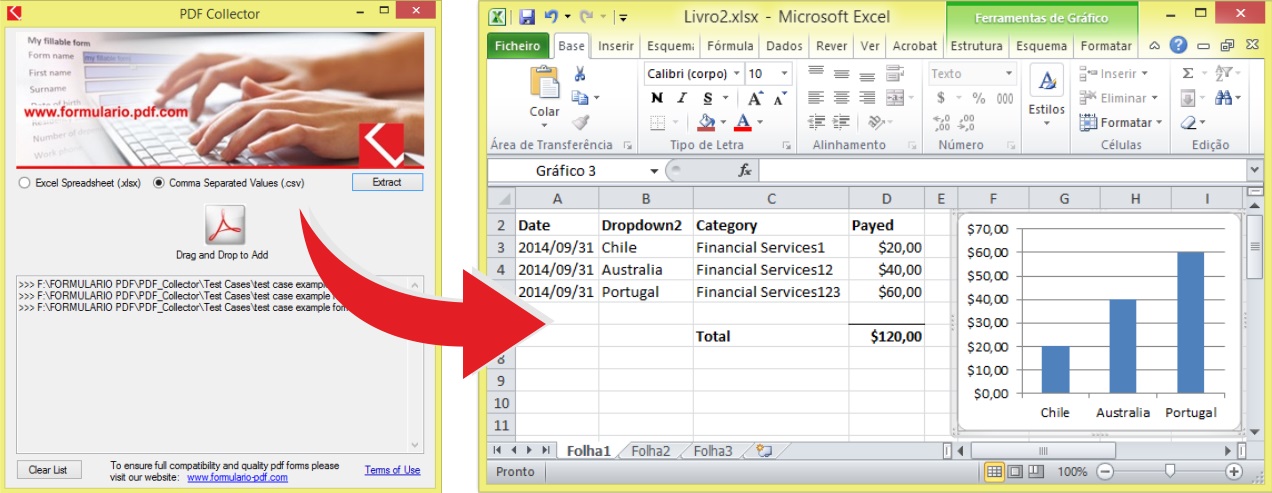Click the fill color bucket swatch
Screen dimensions: 1272x493
(x=706, y=122)
